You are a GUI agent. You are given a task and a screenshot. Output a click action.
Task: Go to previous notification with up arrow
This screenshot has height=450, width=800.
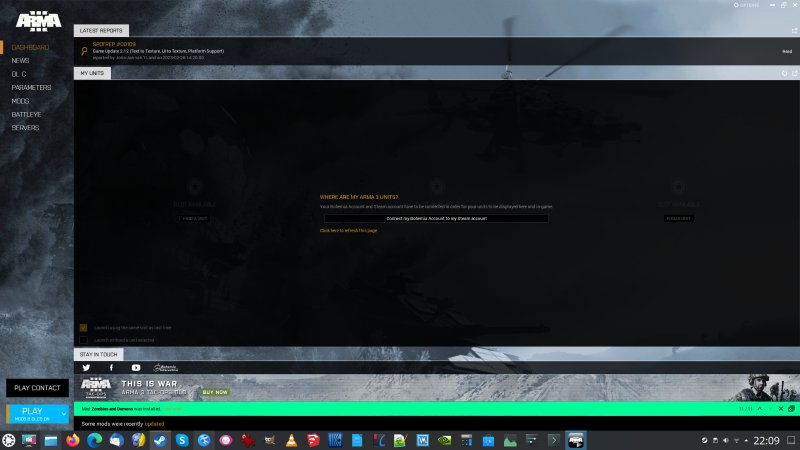point(760,409)
